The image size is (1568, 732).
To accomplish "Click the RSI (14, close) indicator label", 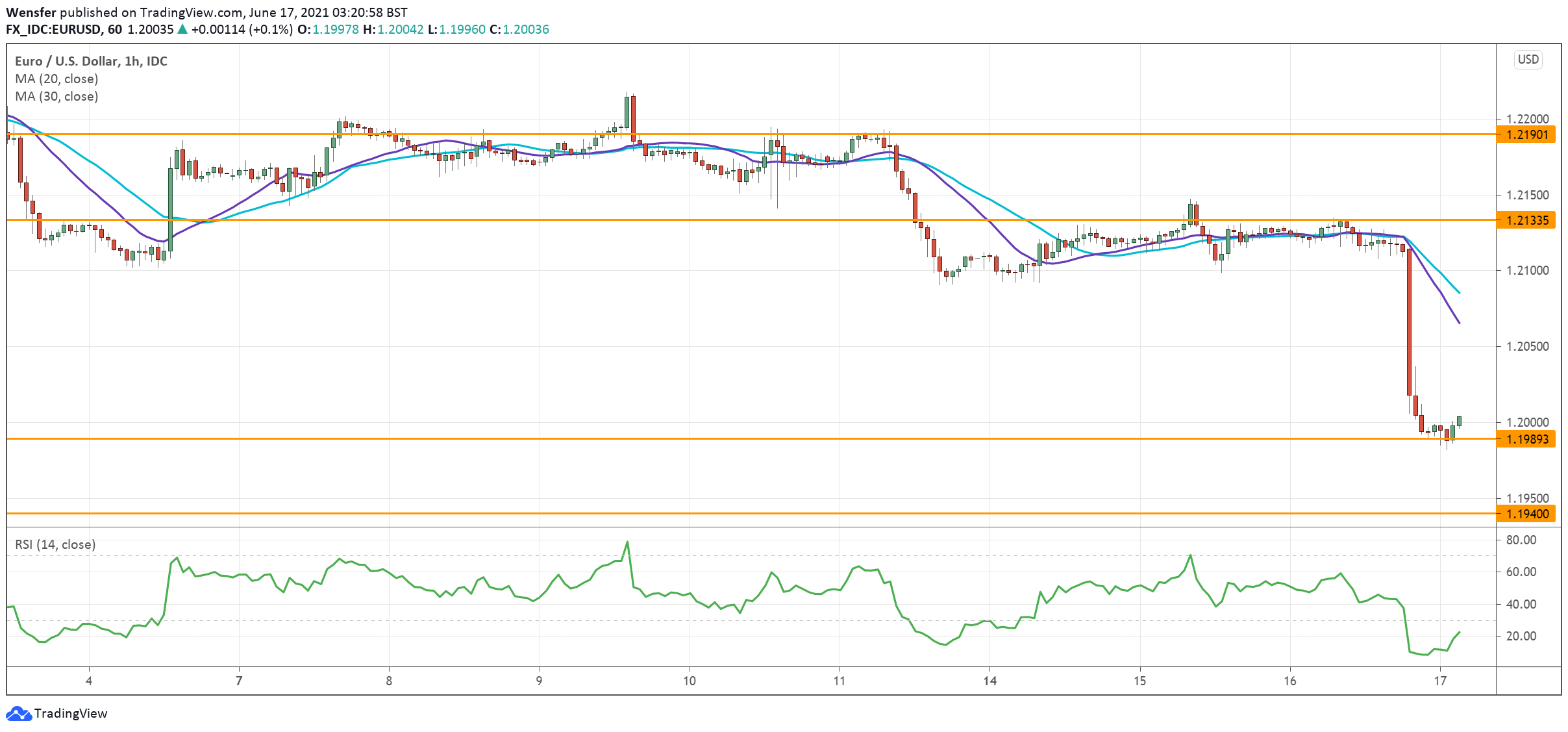I will [55, 544].
